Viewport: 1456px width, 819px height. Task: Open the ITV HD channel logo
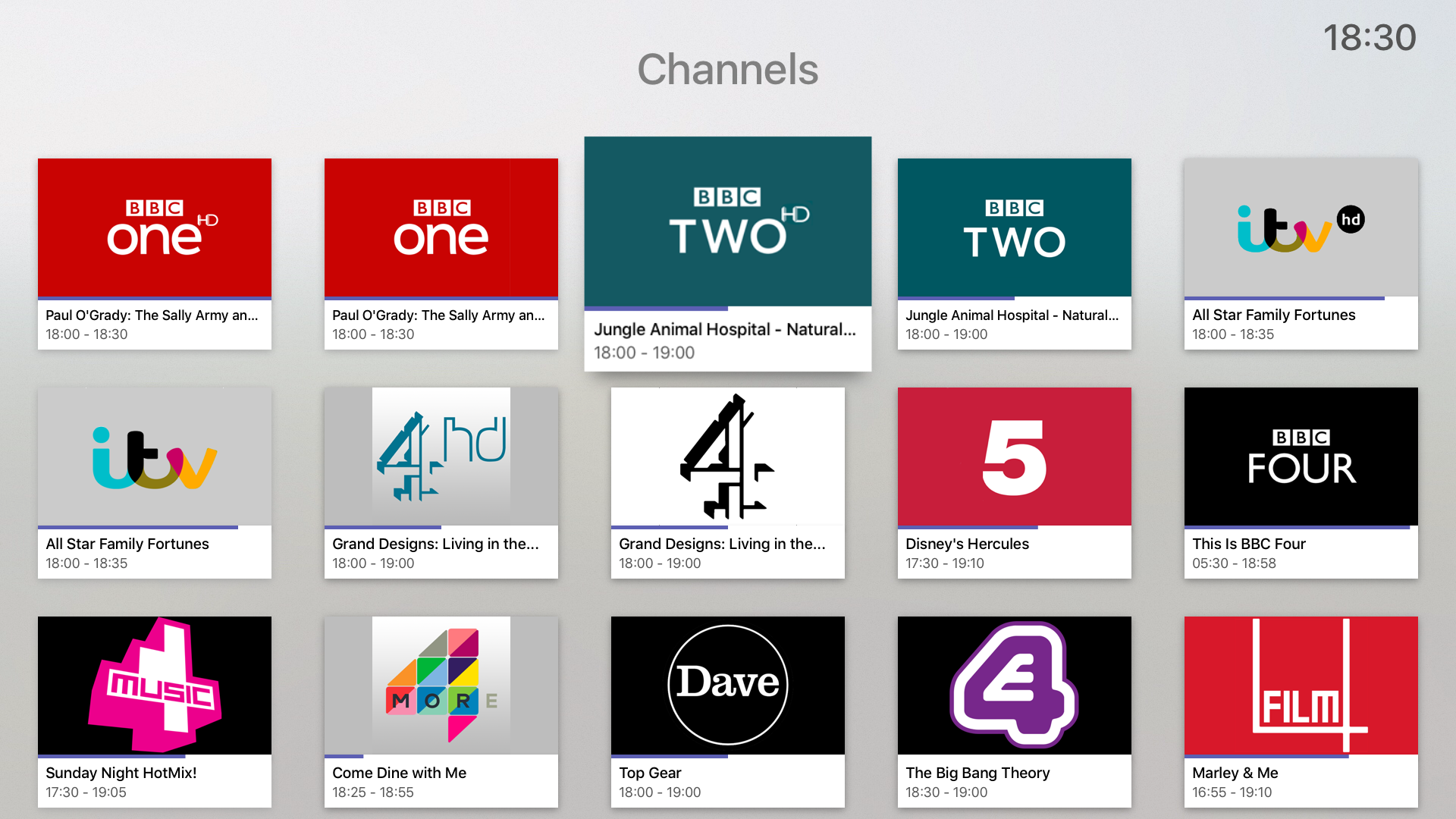1301,227
